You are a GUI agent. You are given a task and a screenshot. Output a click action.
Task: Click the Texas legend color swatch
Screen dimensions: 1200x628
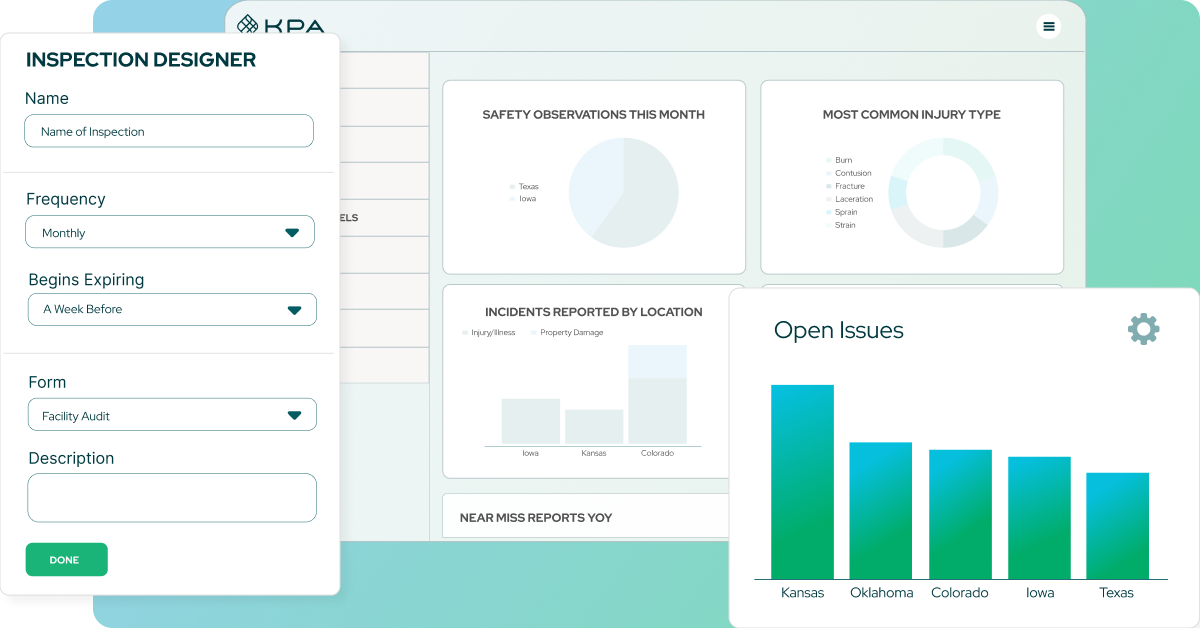coord(511,186)
